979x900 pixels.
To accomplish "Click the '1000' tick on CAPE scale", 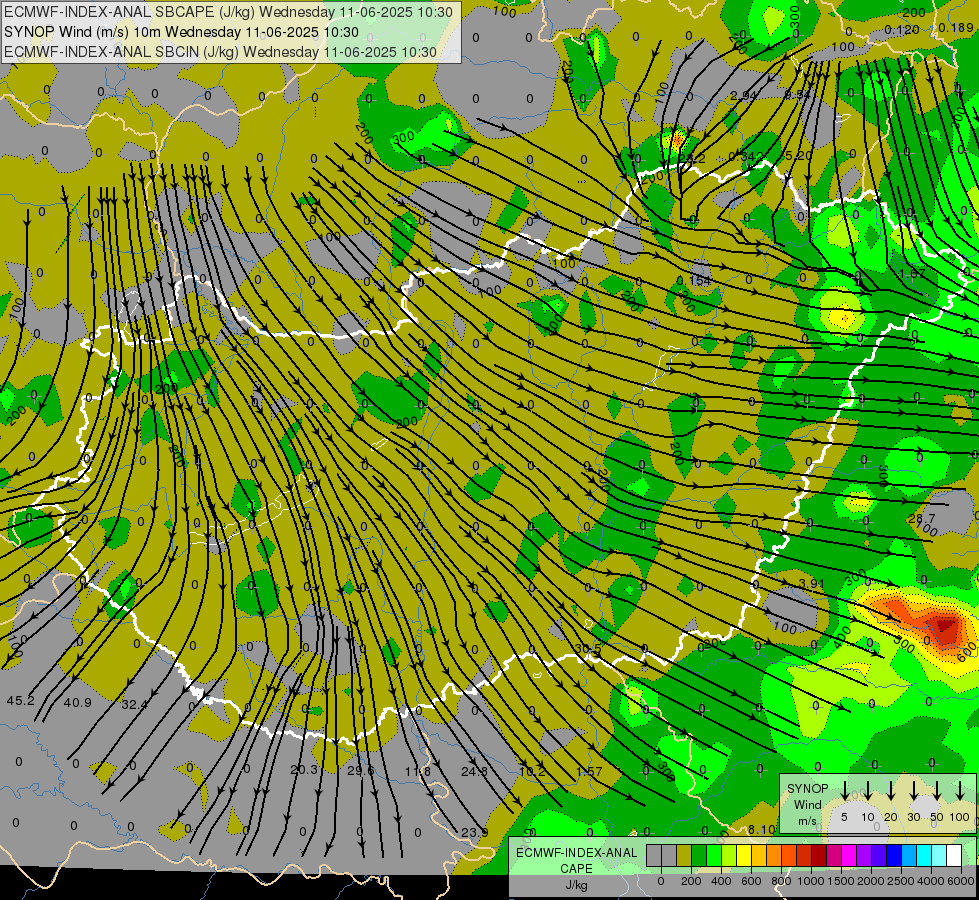I will tap(811, 881).
